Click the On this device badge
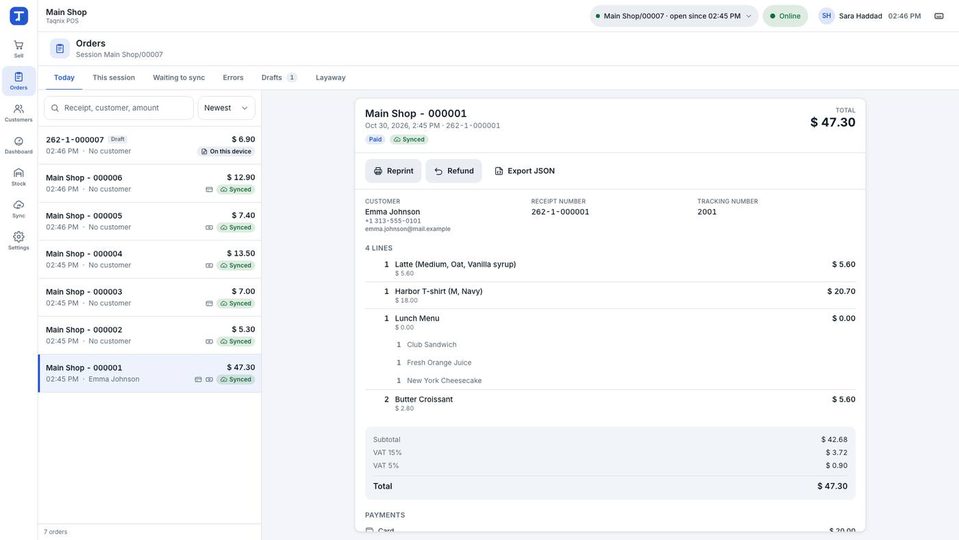This screenshot has width=959, height=540. tap(226, 152)
